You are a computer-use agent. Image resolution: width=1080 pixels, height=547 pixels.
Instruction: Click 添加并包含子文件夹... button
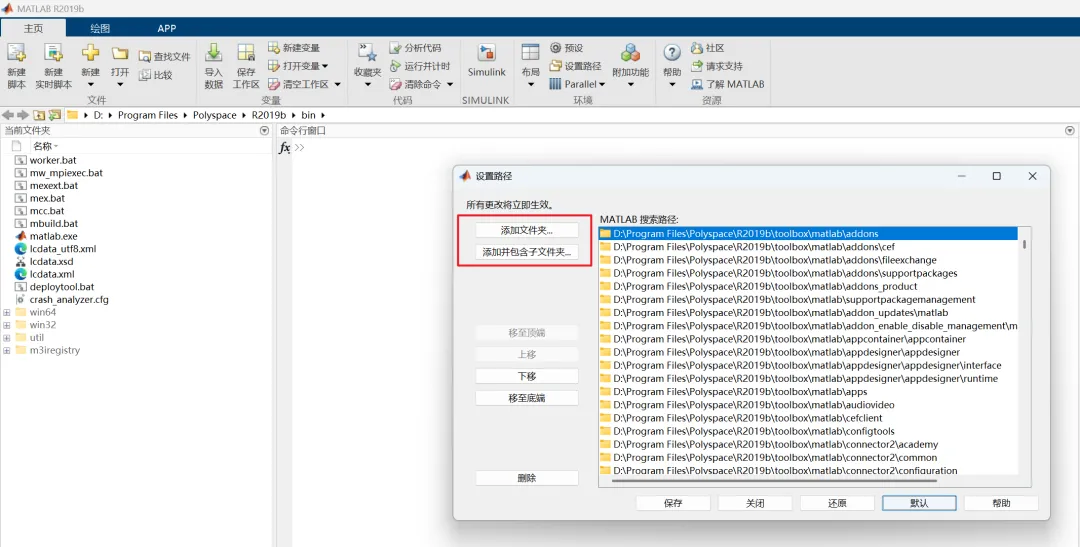[527, 252]
